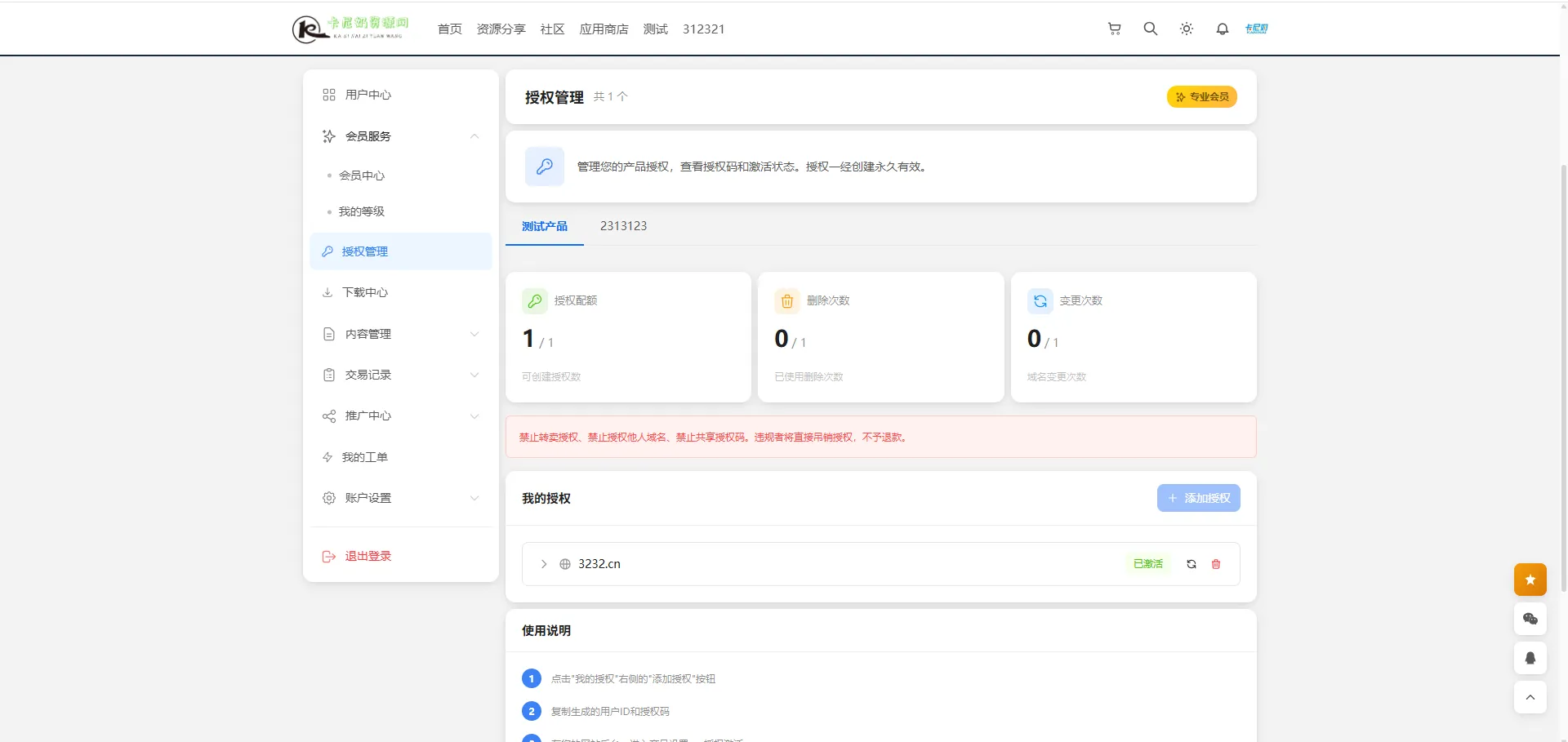Toggle the light/dark theme sun icon

[1186, 29]
